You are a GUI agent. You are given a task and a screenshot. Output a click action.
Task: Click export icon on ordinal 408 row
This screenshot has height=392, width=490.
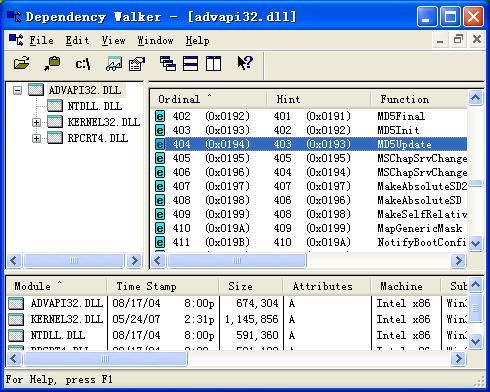[160, 200]
